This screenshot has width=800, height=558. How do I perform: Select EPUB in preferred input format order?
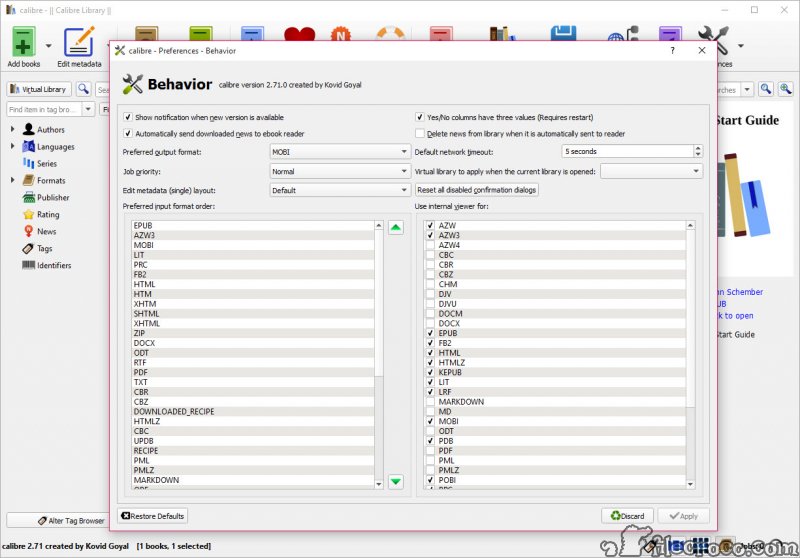253,225
